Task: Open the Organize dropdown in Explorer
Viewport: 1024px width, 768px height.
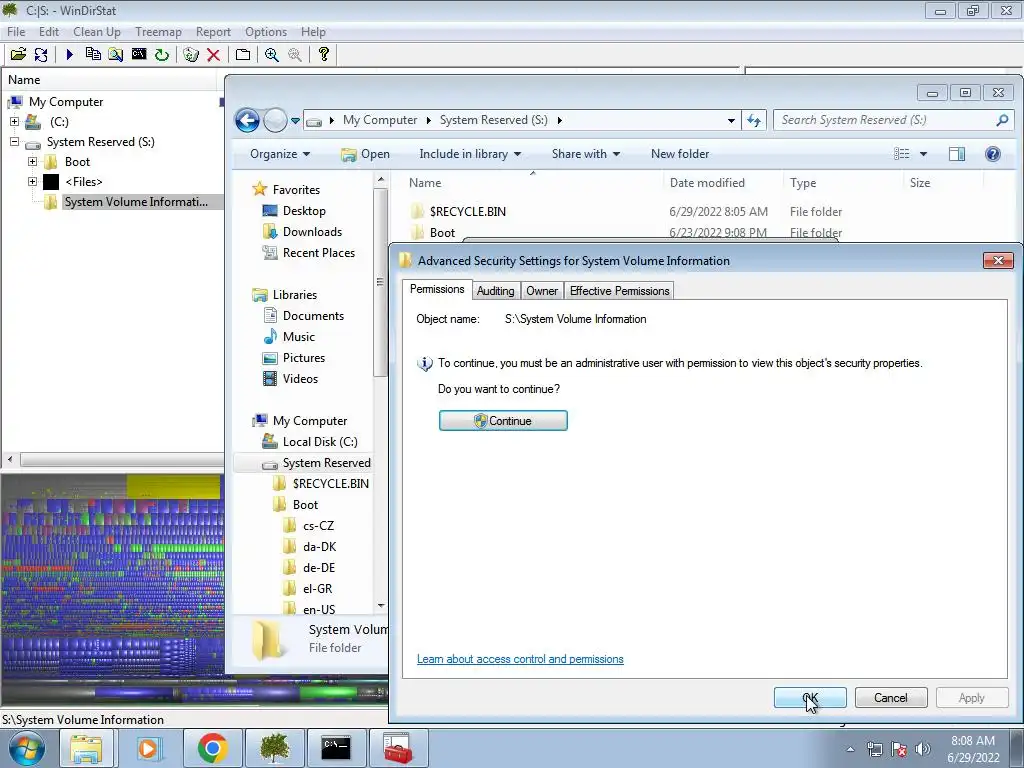Action: coord(280,154)
